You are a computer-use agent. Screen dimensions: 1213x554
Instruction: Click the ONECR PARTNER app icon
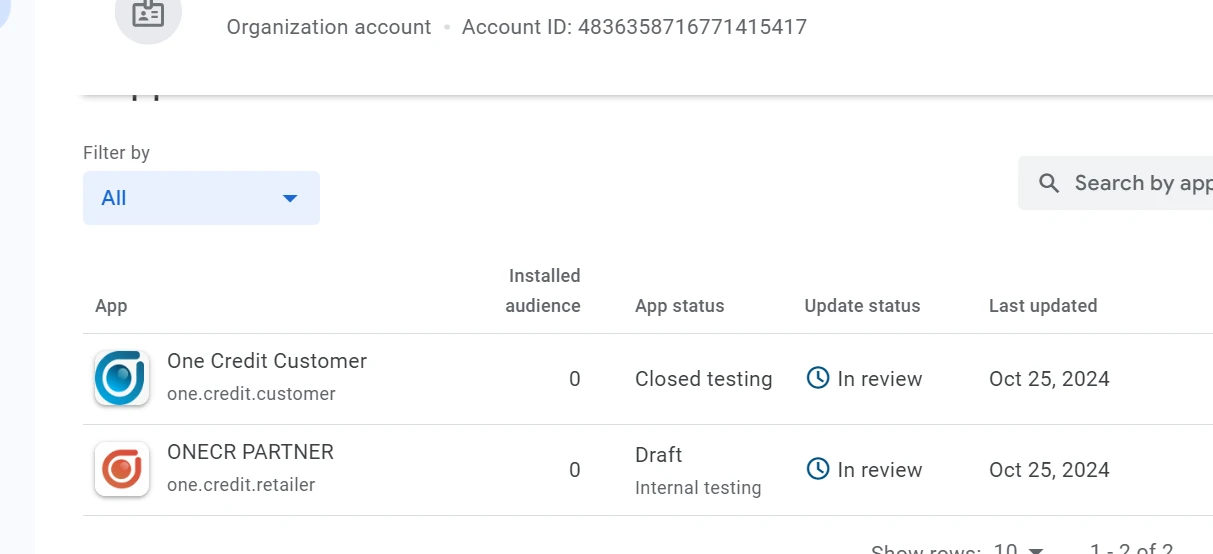(x=122, y=469)
